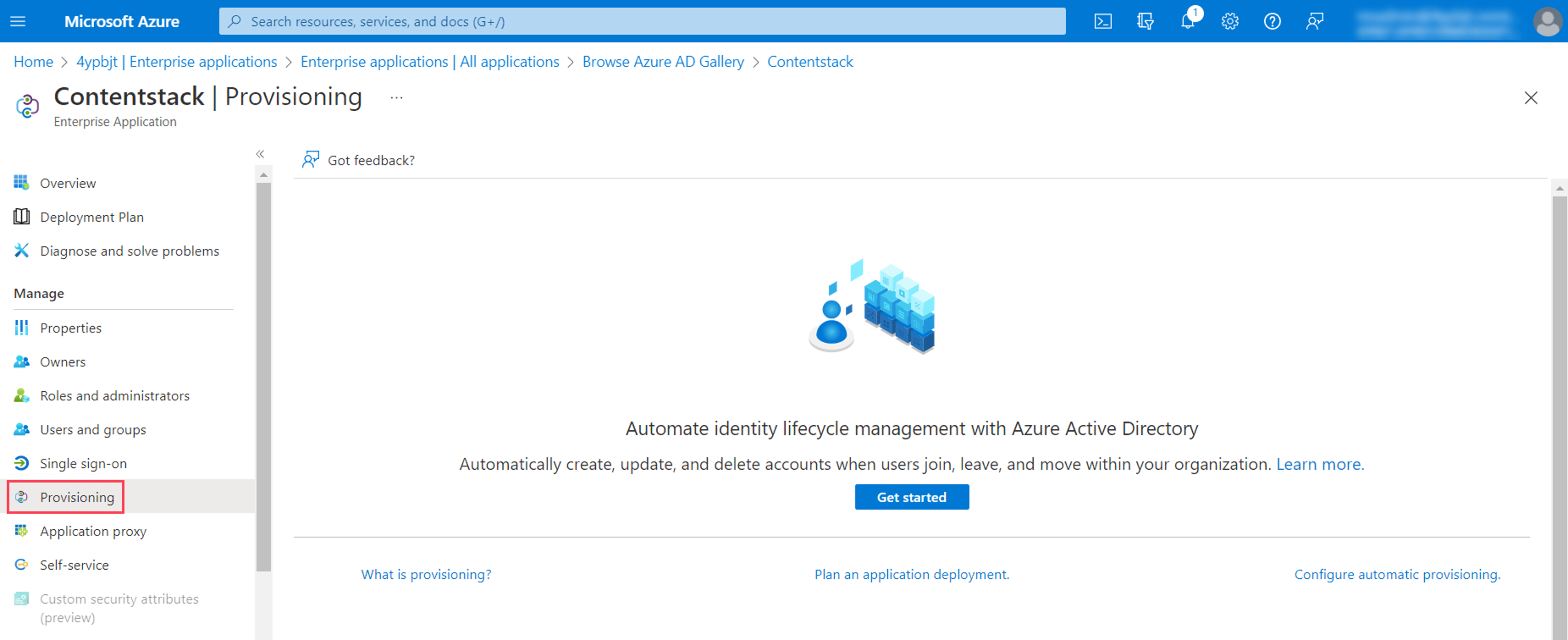Focus the Search resources, services, and docs box
1568x640 pixels.
[642, 21]
